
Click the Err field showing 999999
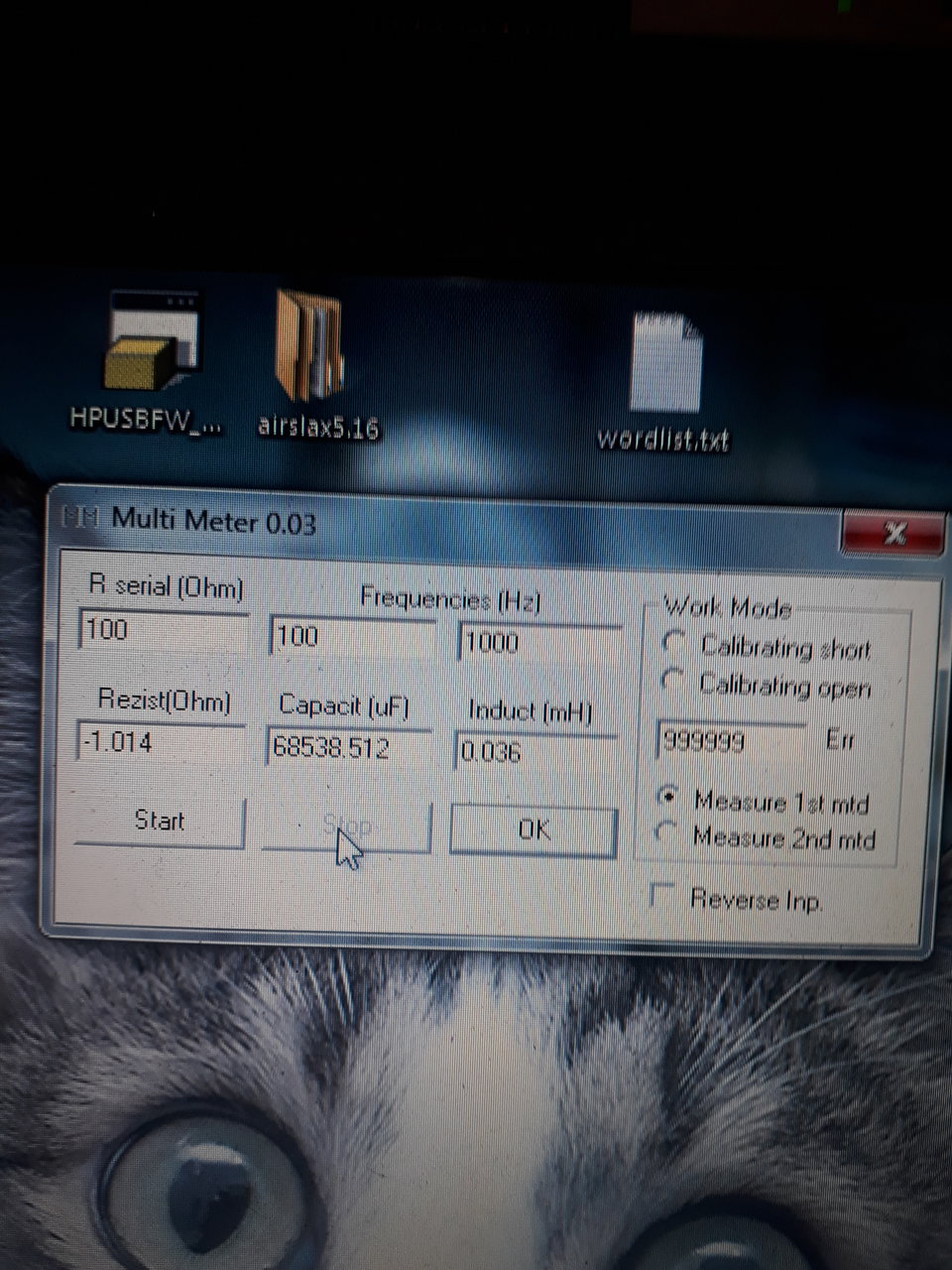732,740
